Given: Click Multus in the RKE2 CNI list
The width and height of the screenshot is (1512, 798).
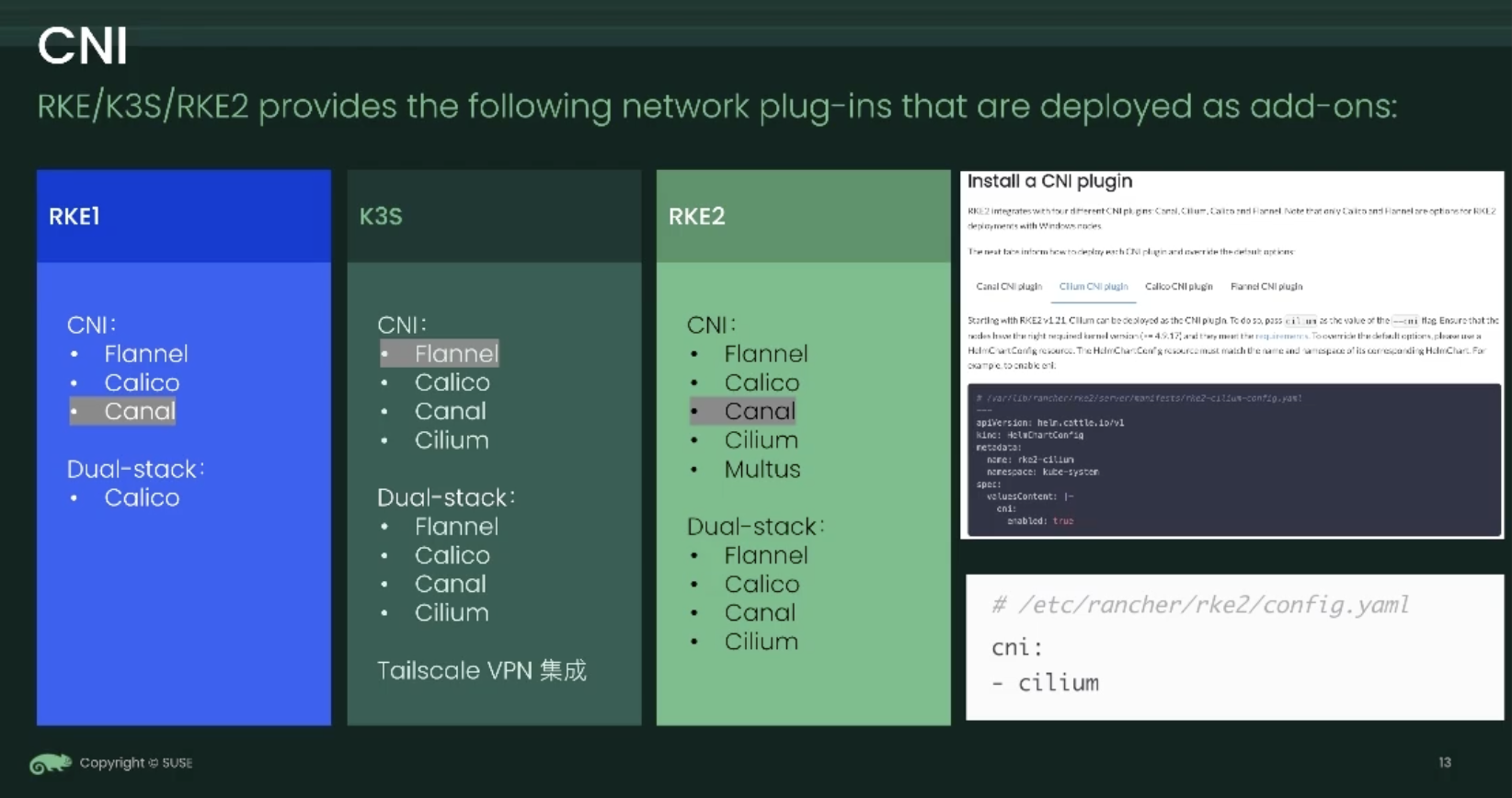Looking at the screenshot, I should click(762, 469).
